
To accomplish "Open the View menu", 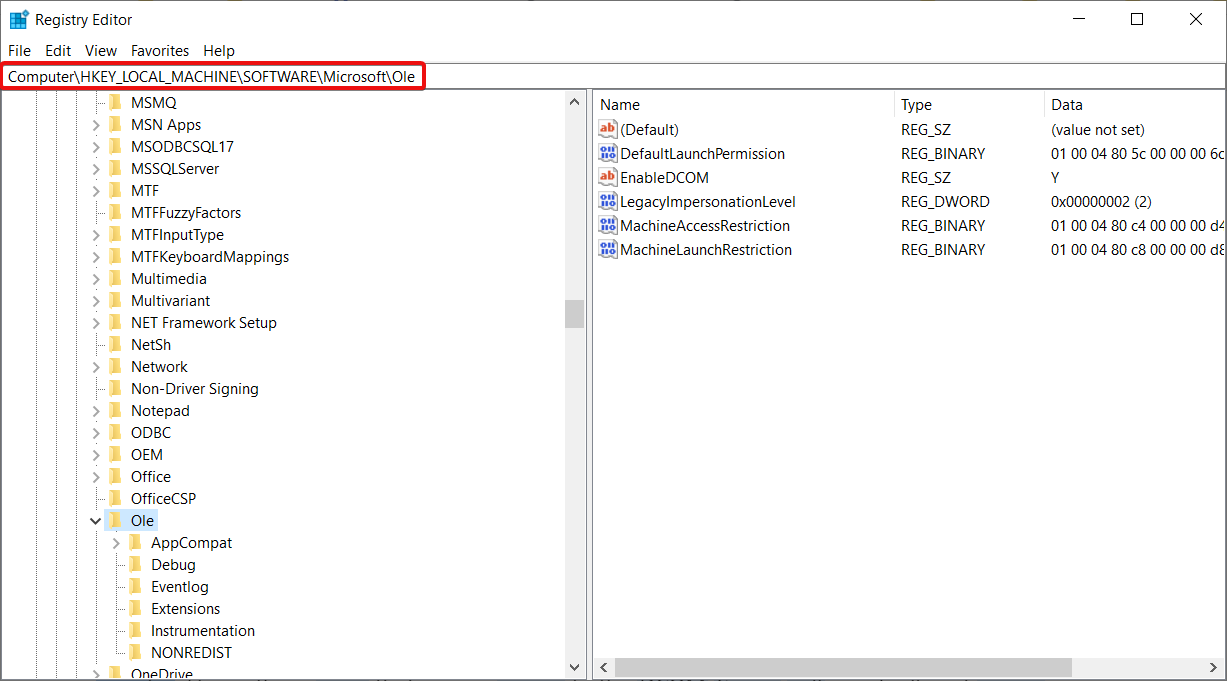I will point(101,50).
